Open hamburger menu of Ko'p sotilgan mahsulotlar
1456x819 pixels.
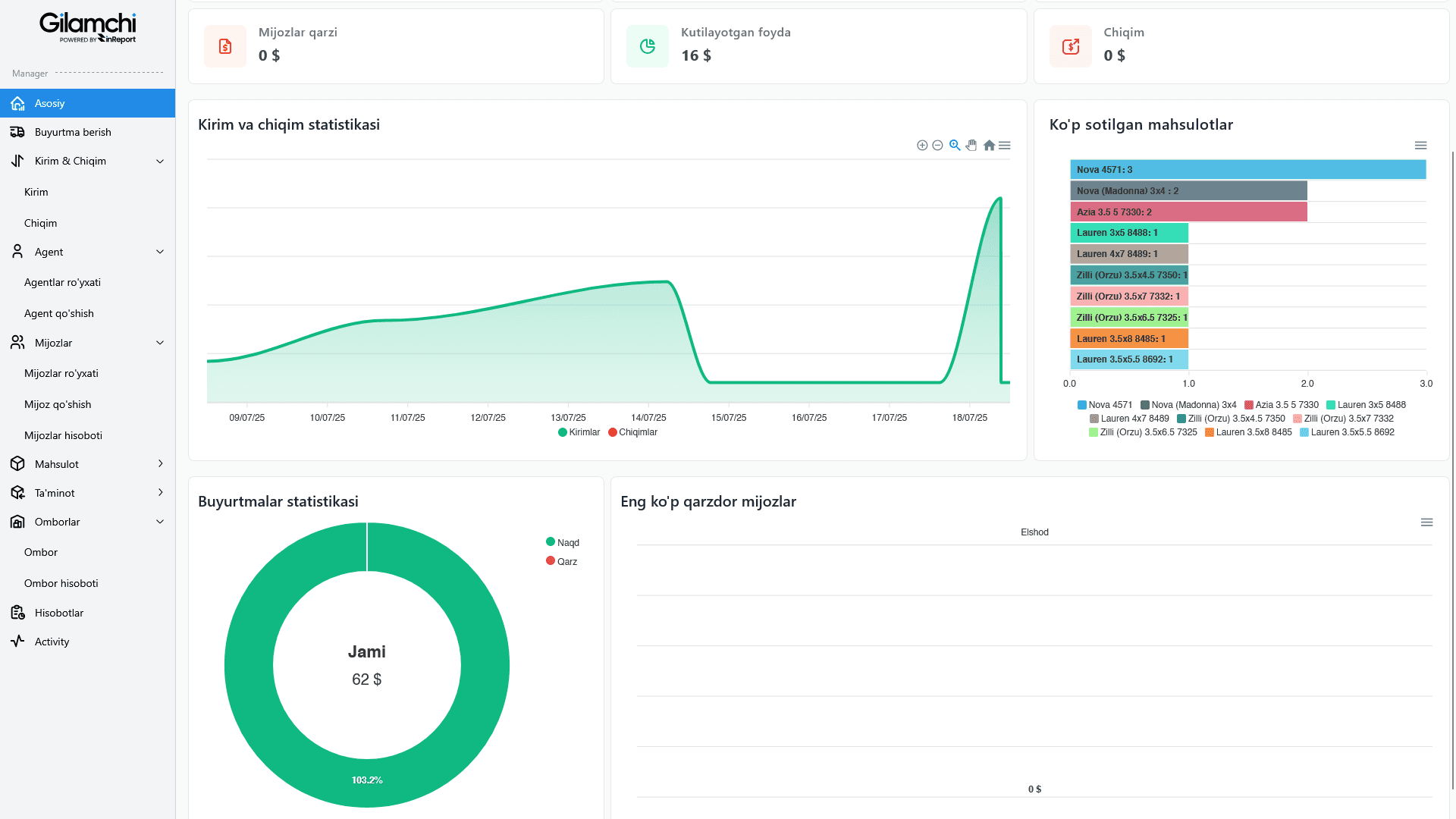1420,146
